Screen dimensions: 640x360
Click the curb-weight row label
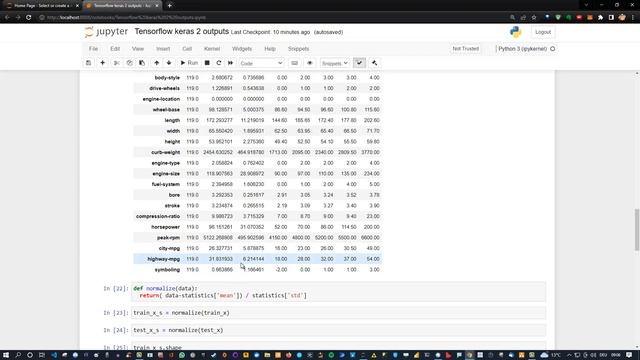(165, 152)
